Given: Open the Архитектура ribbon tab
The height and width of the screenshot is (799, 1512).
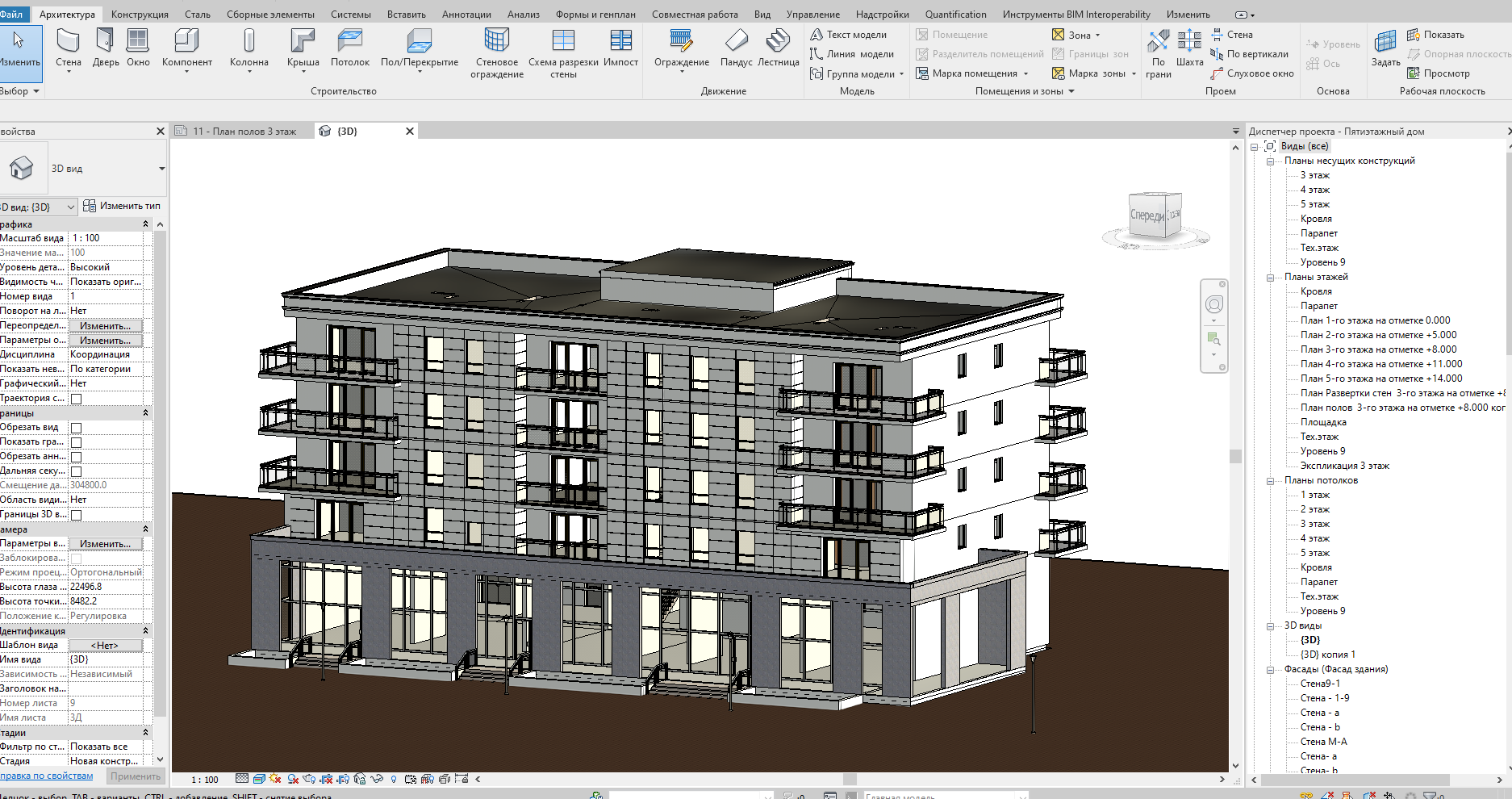Looking at the screenshot, I should pos(67,14).
